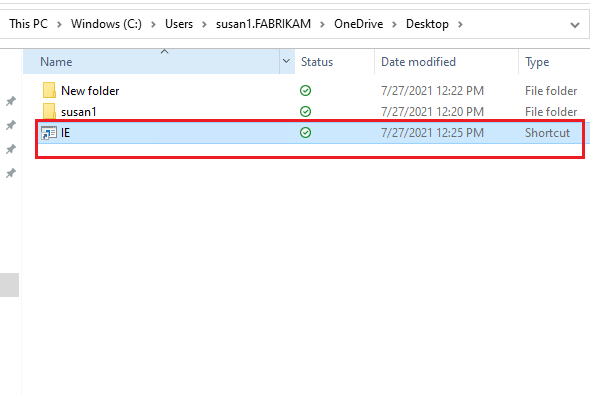Expand chevron after Users in path
Screen dimensions: 590x395
(x=204, y=24)
